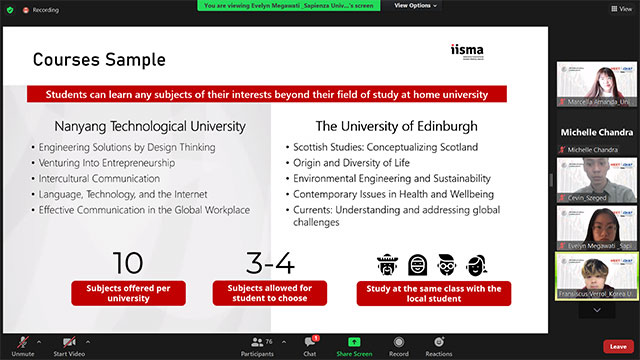640x360 pixels.
Task: Click the ponytail girl person icon
Action: (476, 264)
